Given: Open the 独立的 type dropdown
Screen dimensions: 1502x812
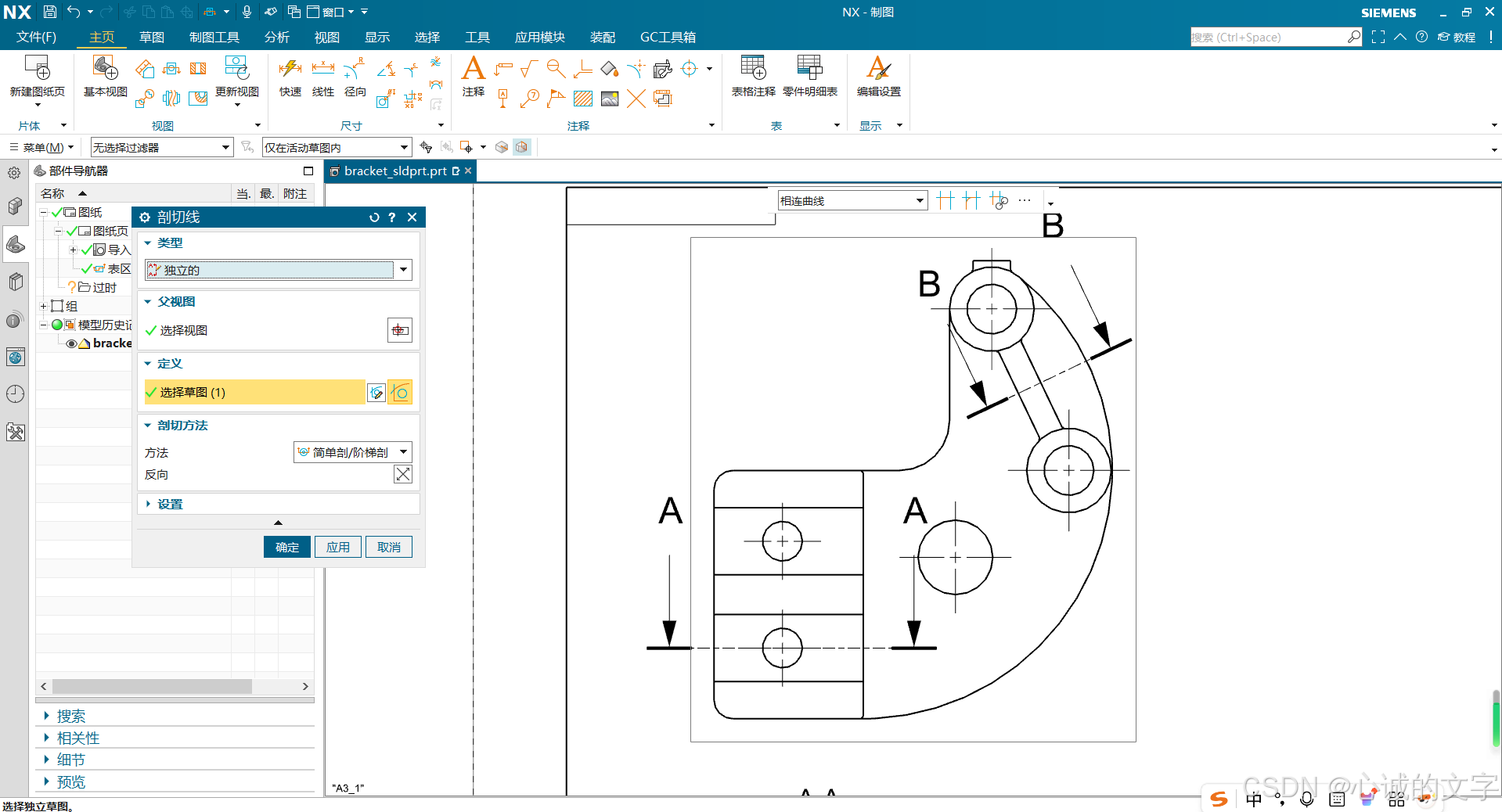Looking at the screenshot, I should 278,270.
